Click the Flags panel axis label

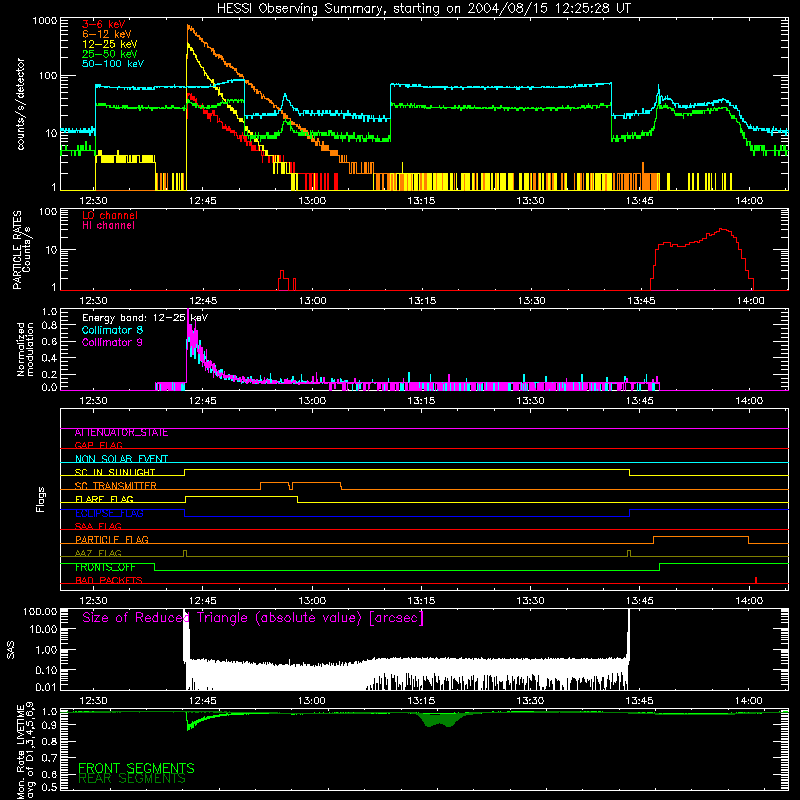(x=41, y=499)
